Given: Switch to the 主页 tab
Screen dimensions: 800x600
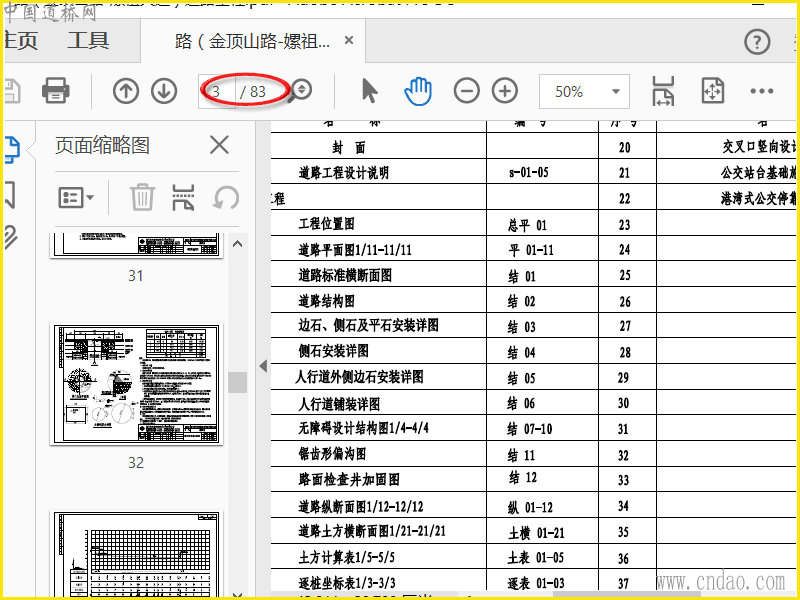Looking at the screenshot, I should point(21,40).
